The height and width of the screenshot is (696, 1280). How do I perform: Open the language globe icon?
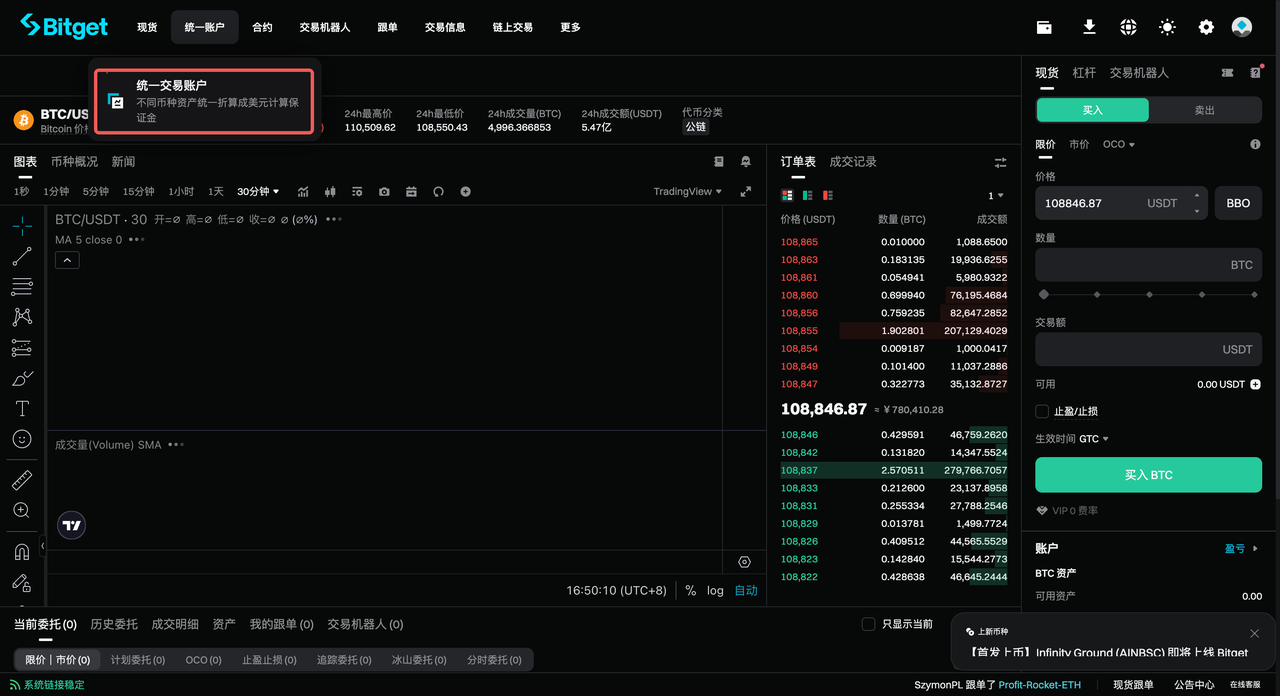coord(1128,27)
